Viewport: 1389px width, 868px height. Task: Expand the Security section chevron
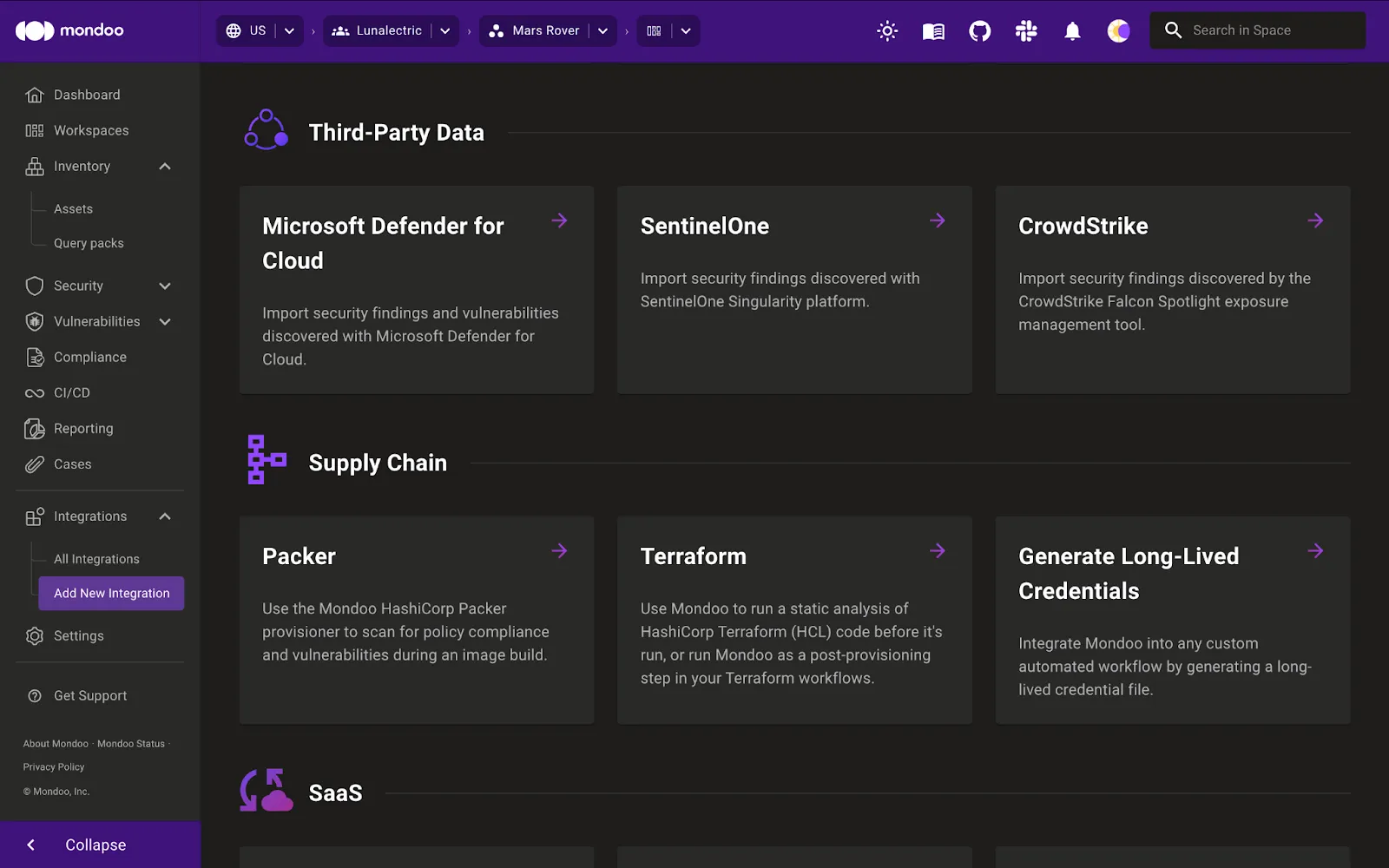point(165,286)
